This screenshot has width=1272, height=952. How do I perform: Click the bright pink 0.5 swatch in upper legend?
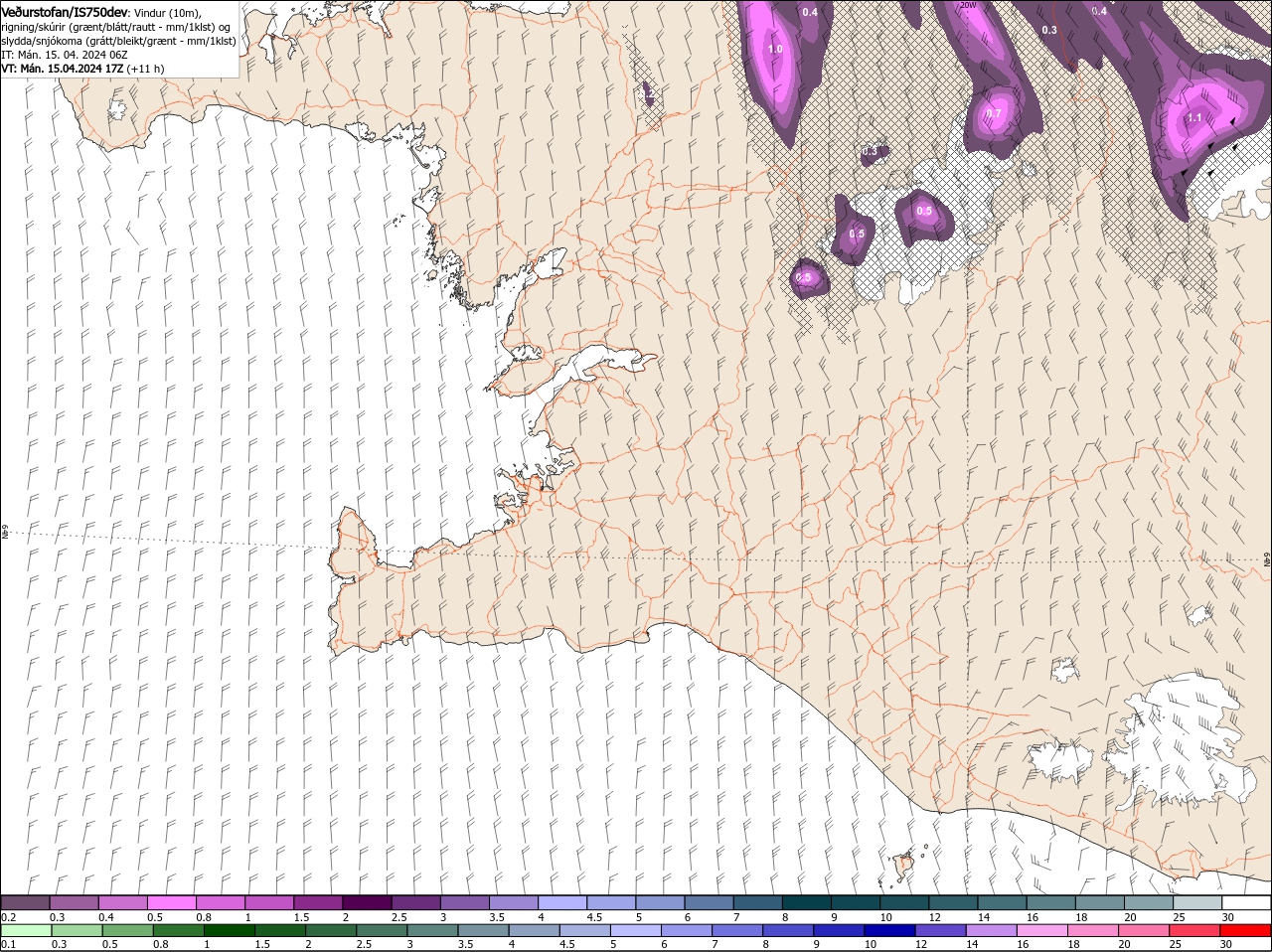pos(171,902)
